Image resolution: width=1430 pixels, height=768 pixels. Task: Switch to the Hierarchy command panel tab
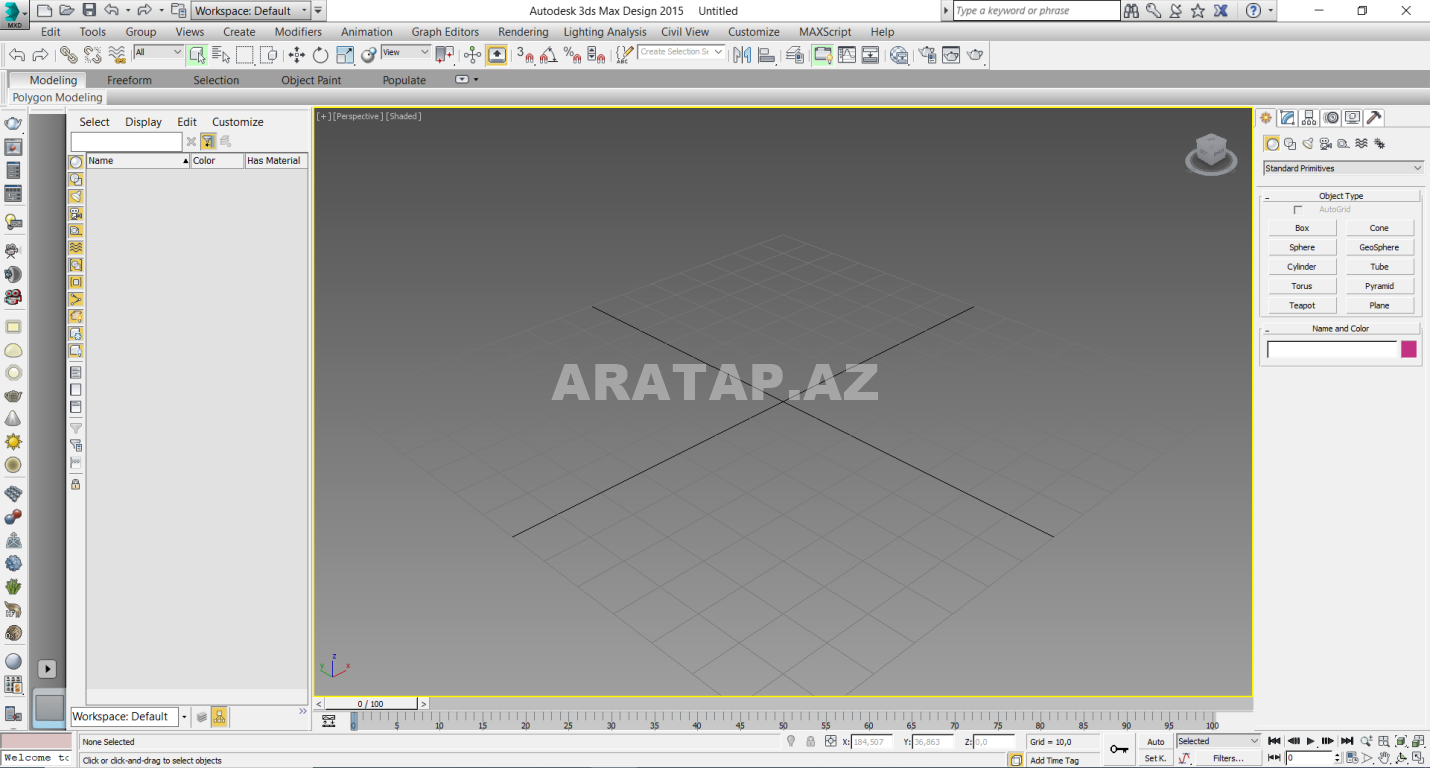pyautogui.click(x=1309, y=118)
